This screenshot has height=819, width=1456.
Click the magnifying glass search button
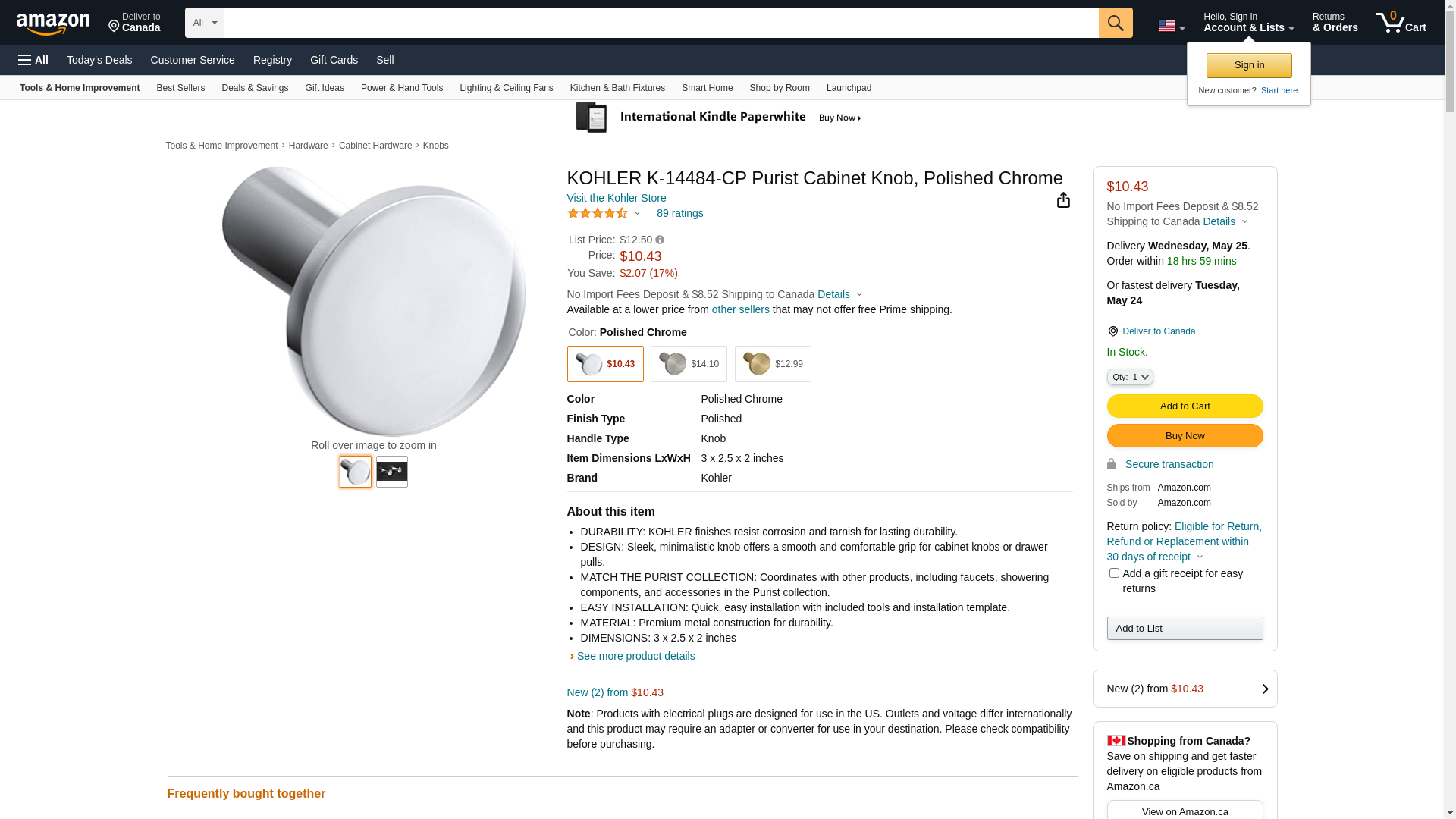(x=1115, y=23)
